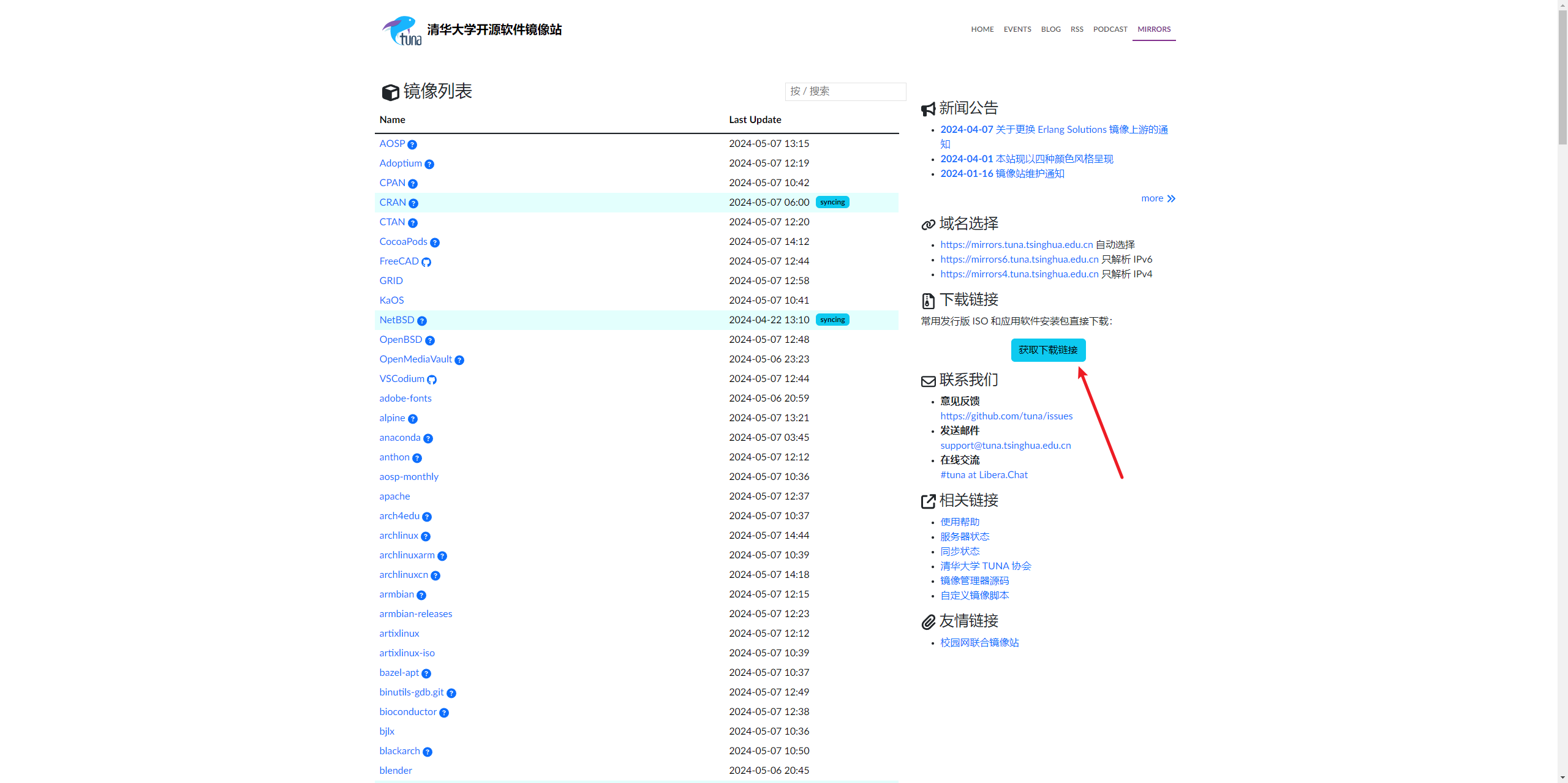Open 自定义镜像脚本 link

(x=974, y=595)
